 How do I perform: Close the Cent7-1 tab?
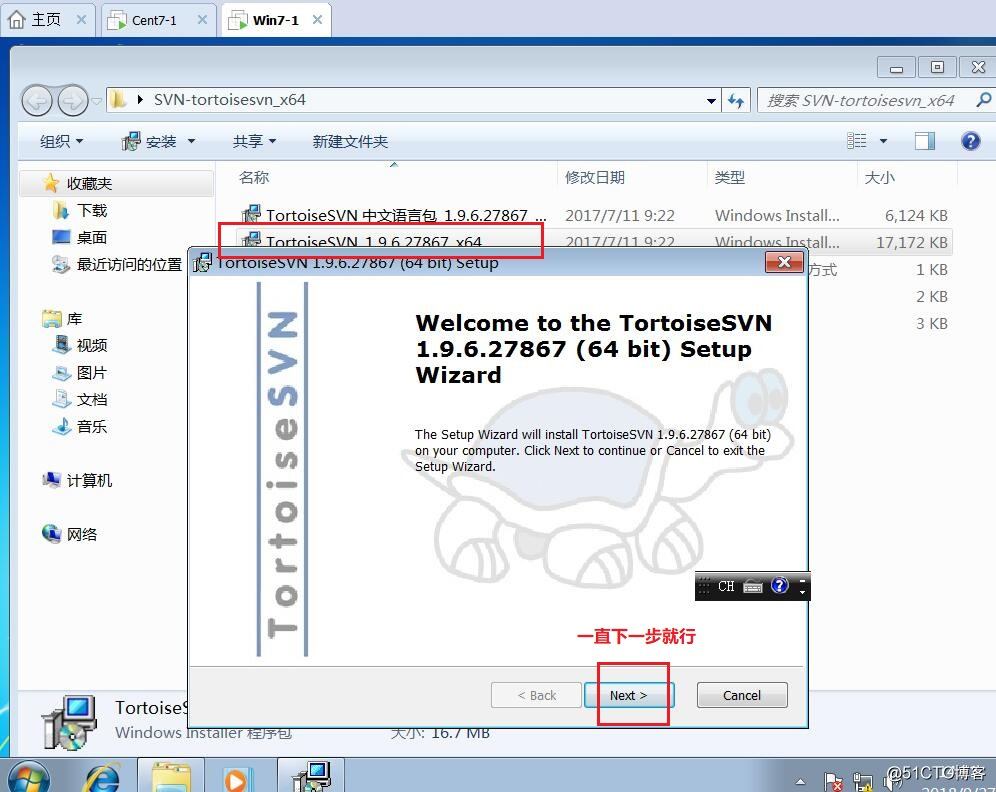(202, 20)
